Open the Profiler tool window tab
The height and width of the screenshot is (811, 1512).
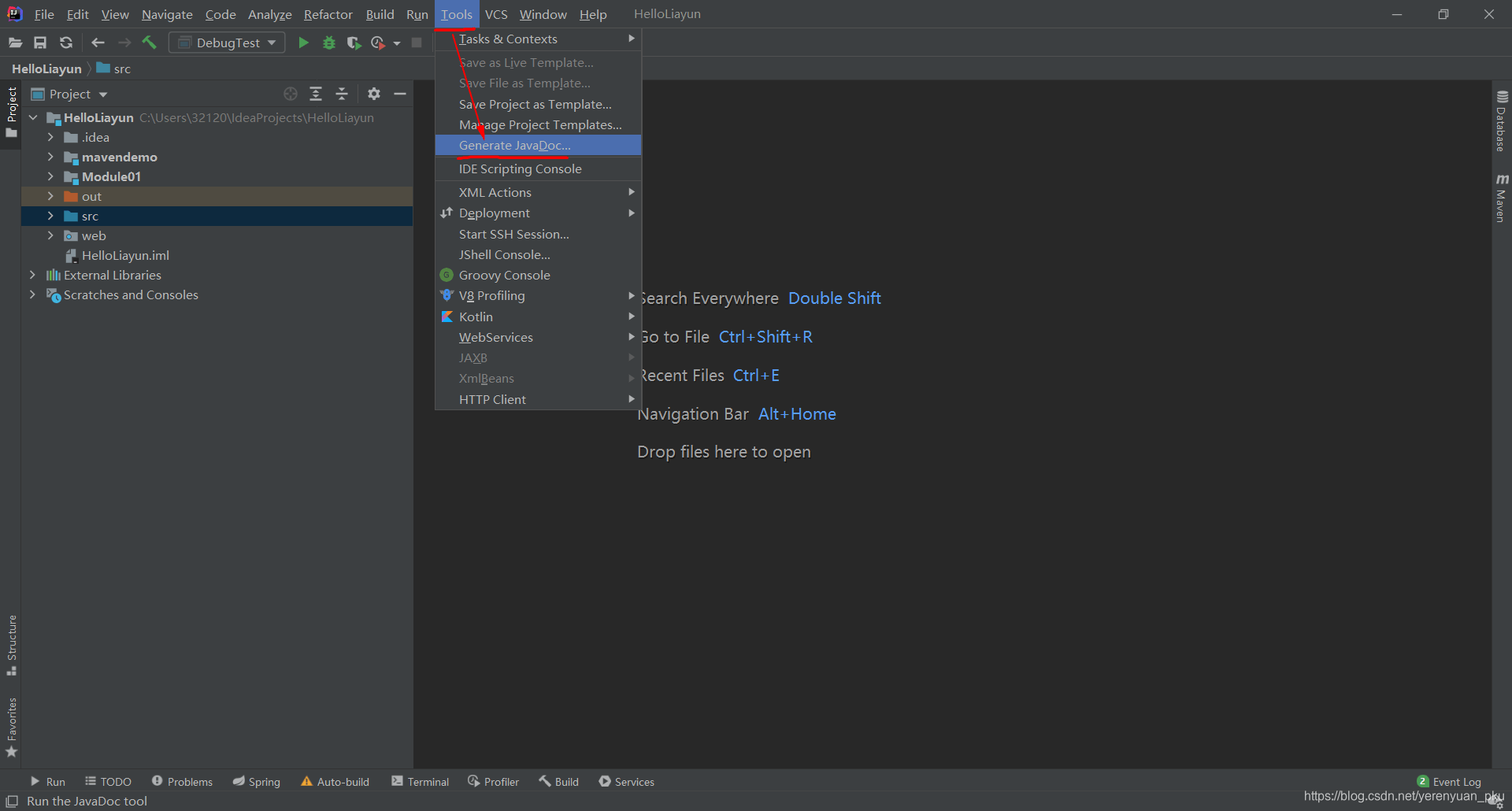point(493,781)
